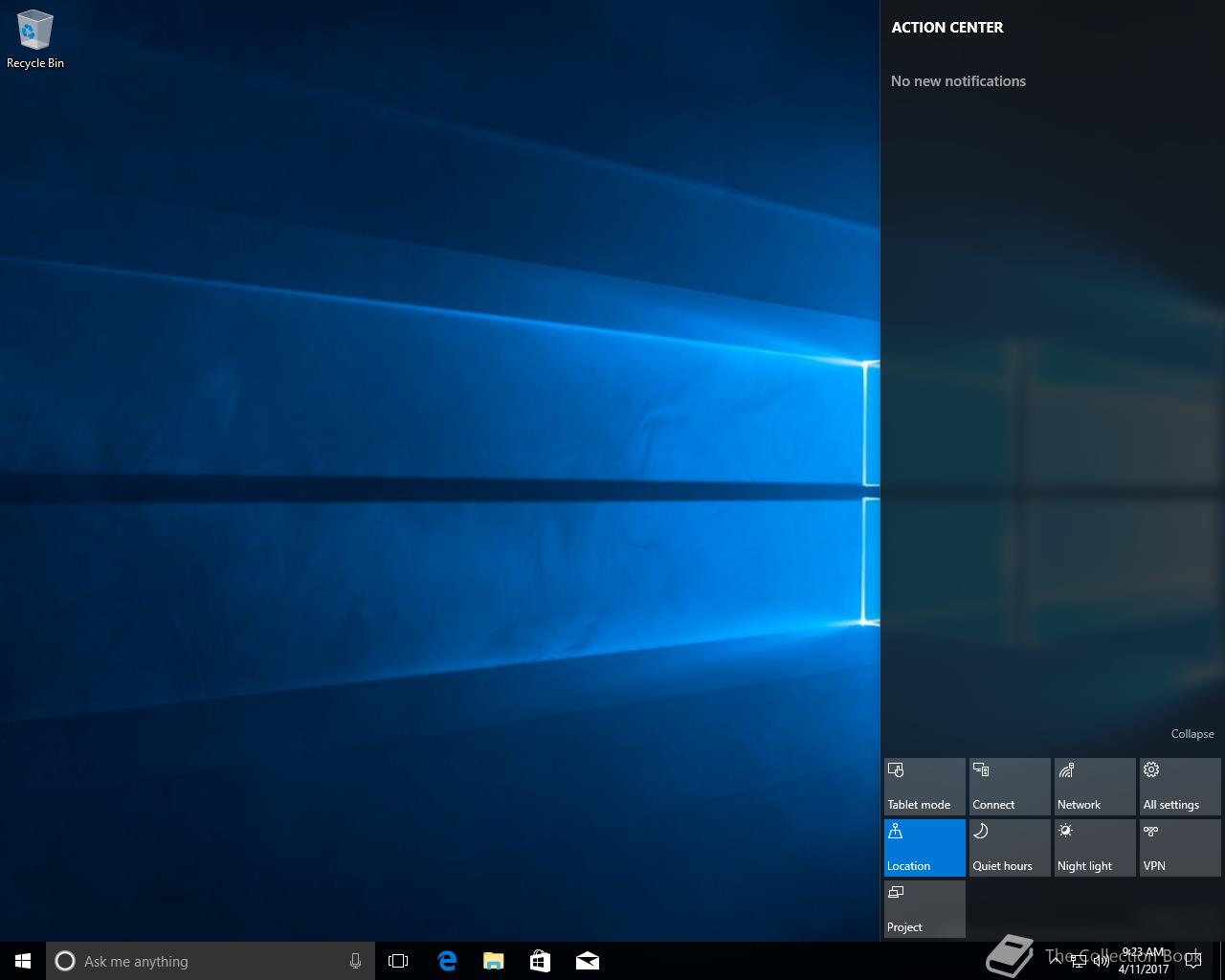Viewport: 1225px width, 980px height.
Task: Open the Recycle Bin desktop icon
Action: click(34, 38)
